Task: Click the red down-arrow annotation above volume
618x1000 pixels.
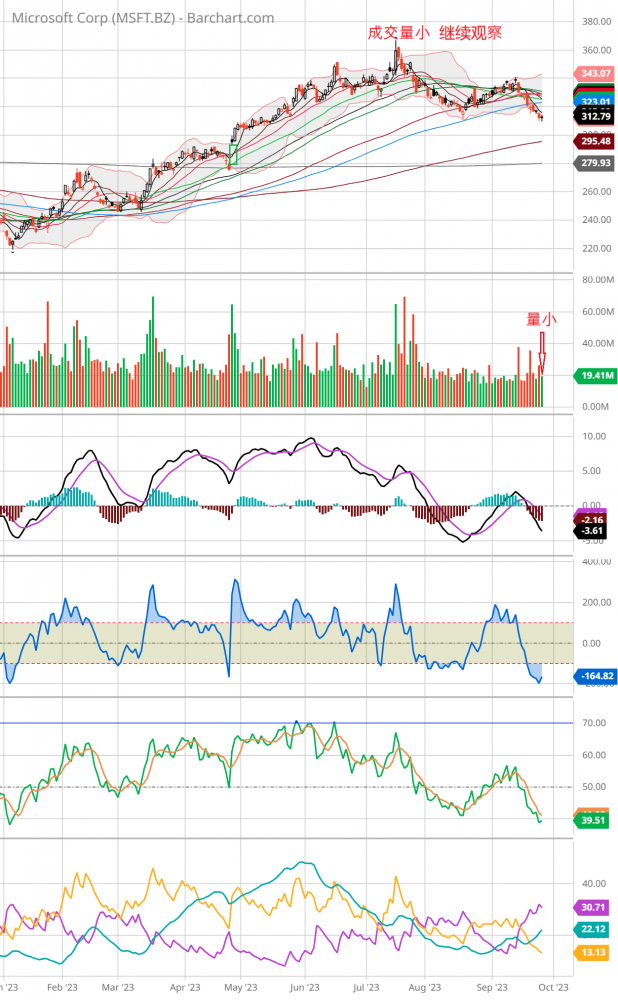Action: click(542, 353)
